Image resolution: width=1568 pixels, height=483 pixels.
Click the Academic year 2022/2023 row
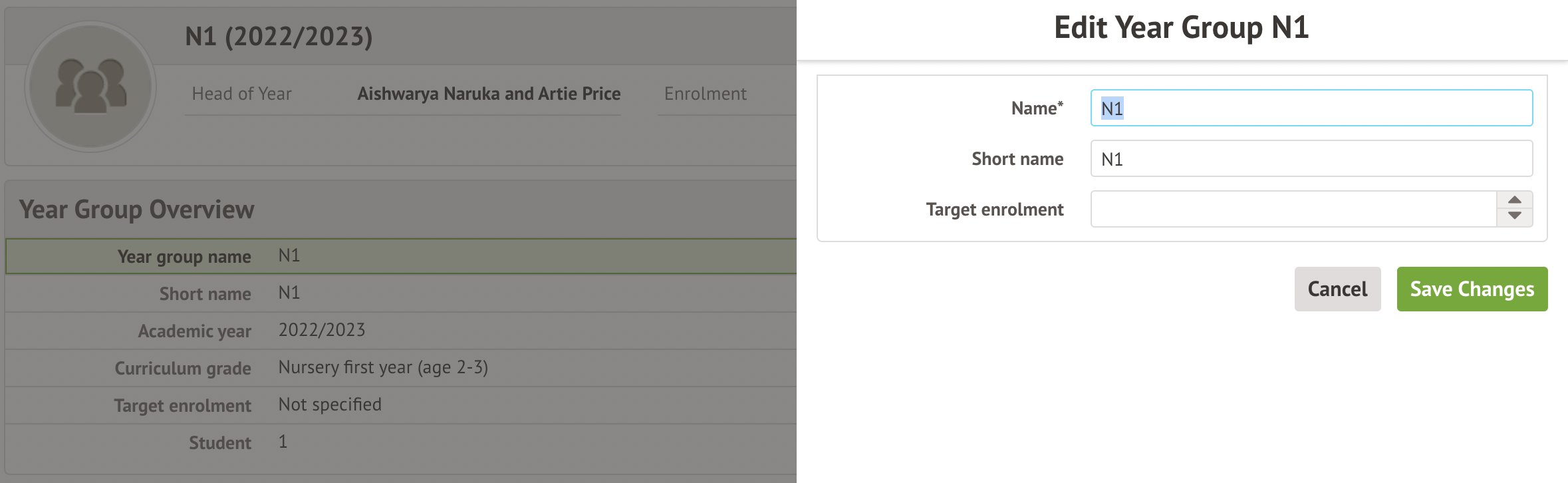[400, 331]
